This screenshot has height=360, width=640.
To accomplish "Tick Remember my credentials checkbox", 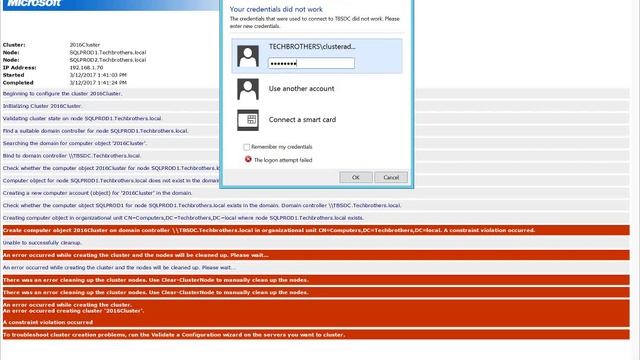I will (246, 147).
